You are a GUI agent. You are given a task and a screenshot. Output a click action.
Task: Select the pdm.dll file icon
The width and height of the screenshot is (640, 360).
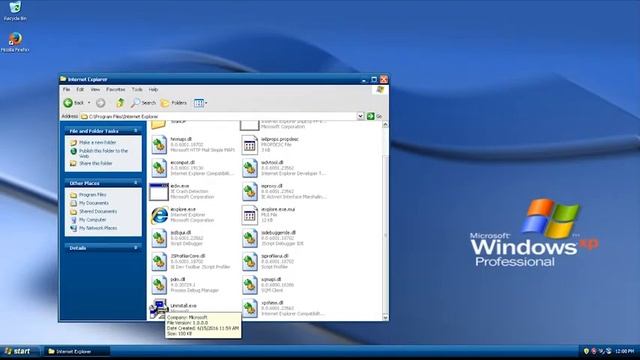point(159,285)
